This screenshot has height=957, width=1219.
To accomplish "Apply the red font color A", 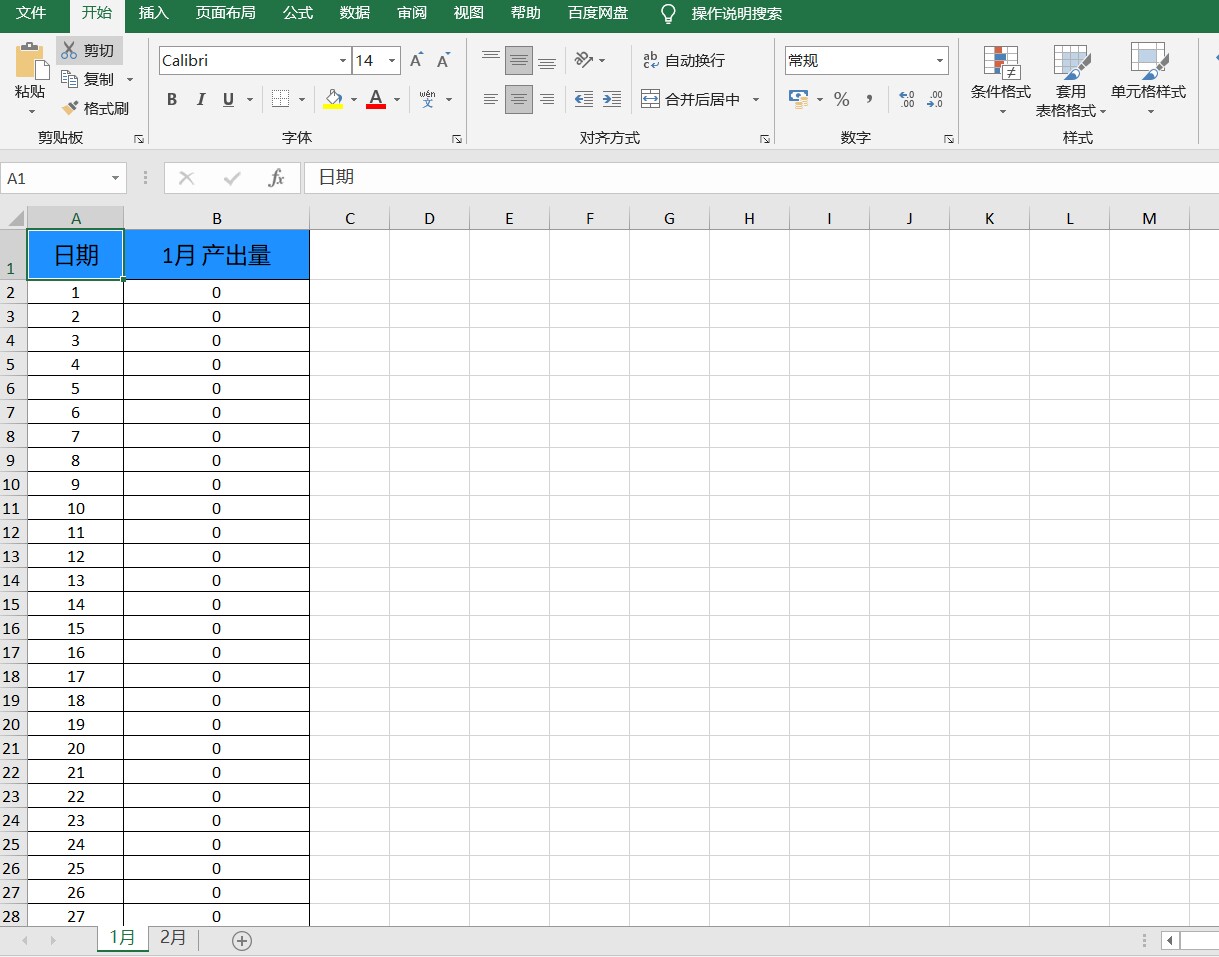I will [x=376, y=99].
